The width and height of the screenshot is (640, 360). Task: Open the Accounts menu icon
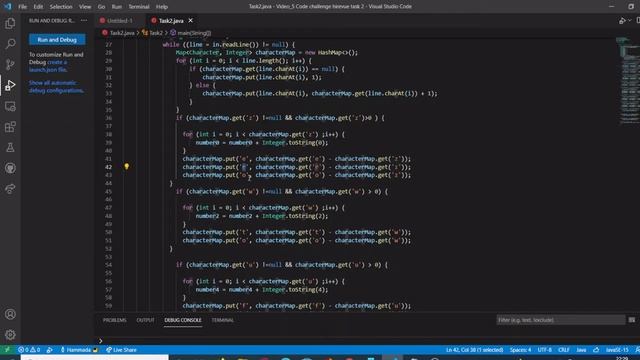[10, 314]
